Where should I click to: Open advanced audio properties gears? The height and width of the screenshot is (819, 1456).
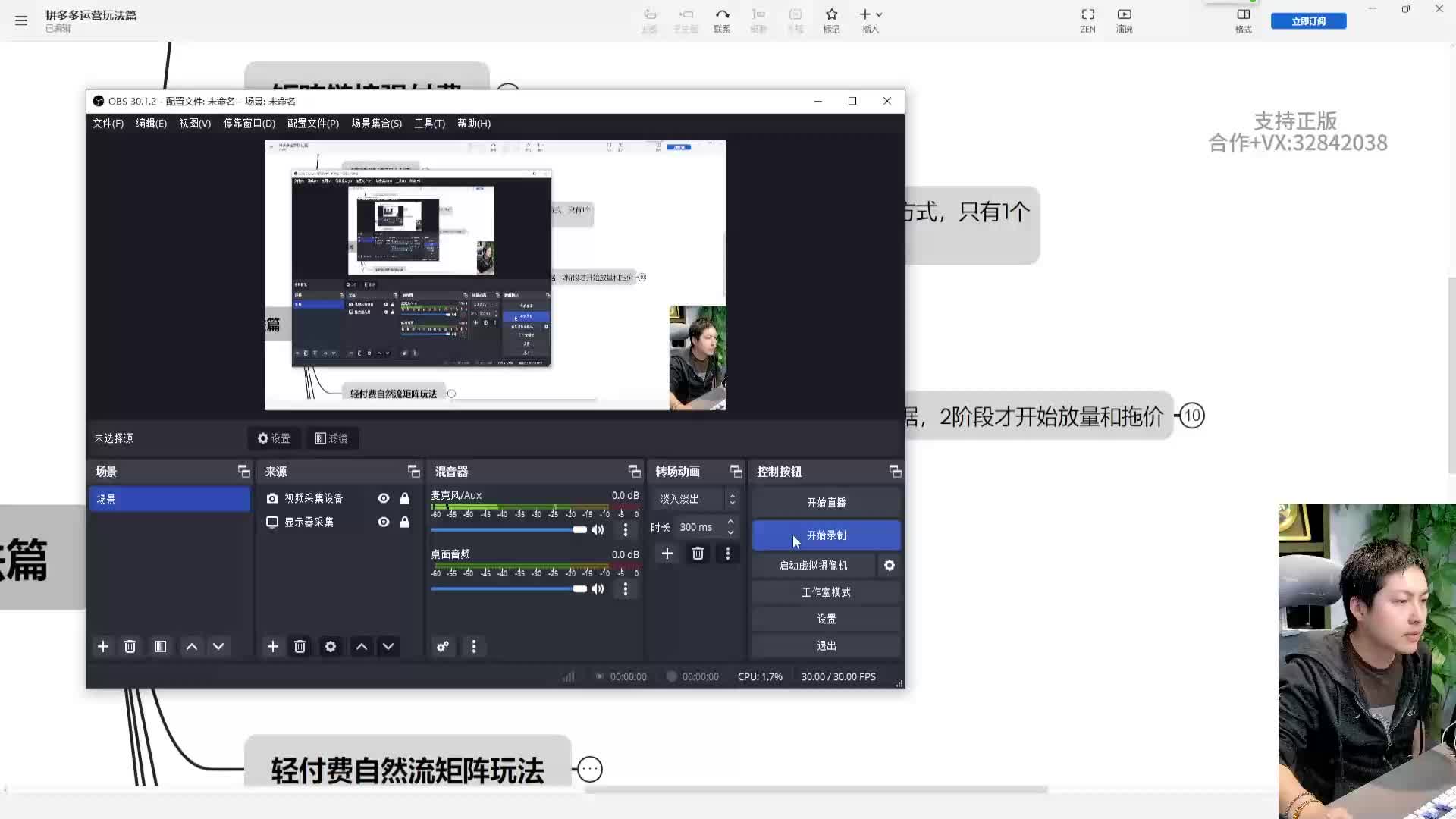(443, 647)
